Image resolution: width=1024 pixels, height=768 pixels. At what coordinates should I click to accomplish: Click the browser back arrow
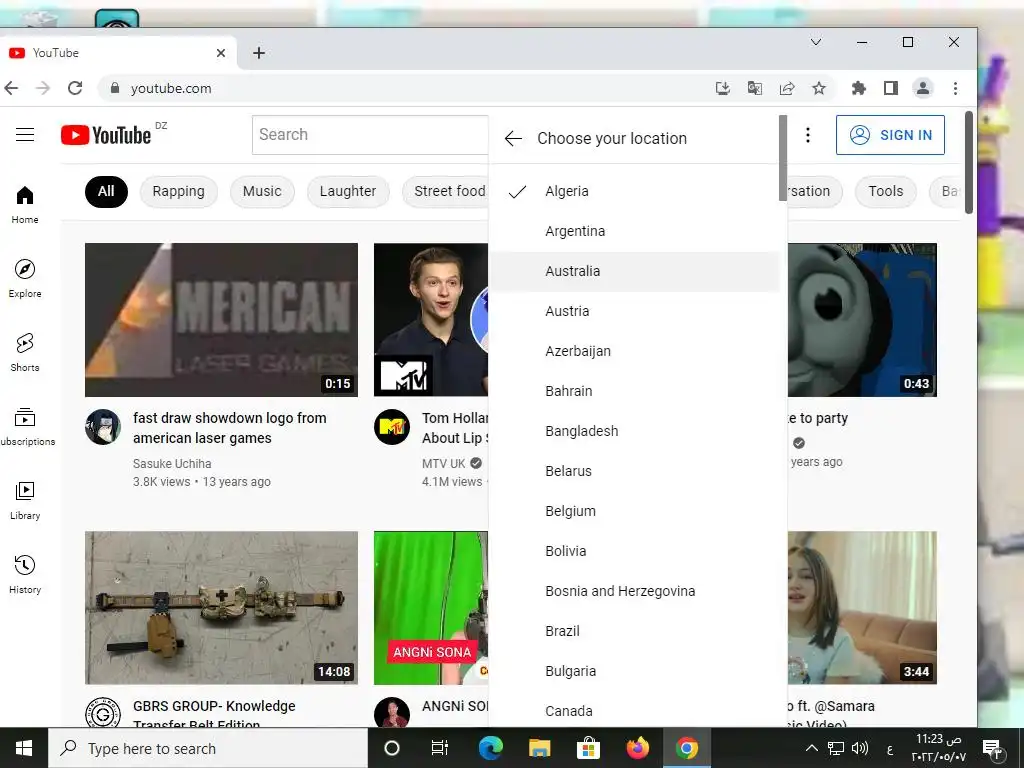pos(11,88)
